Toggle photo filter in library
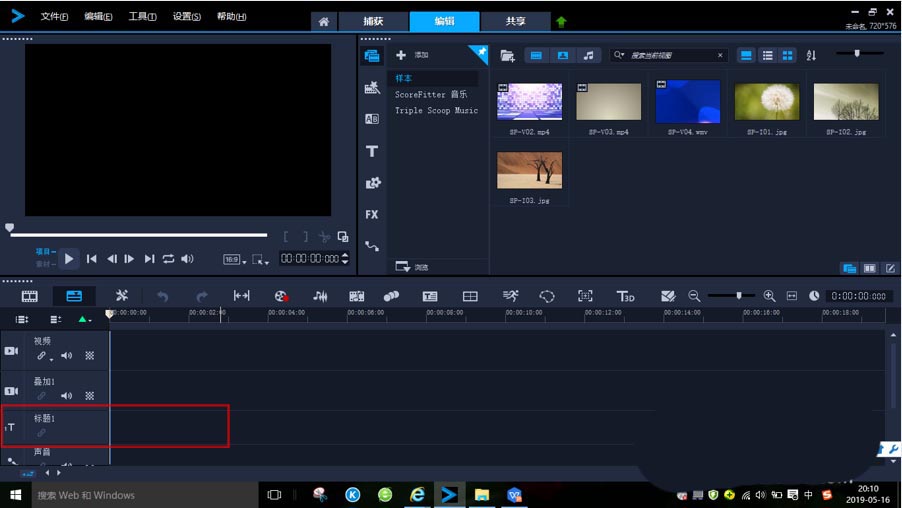This screenshot has height=508, width=902. click(563, 55)
